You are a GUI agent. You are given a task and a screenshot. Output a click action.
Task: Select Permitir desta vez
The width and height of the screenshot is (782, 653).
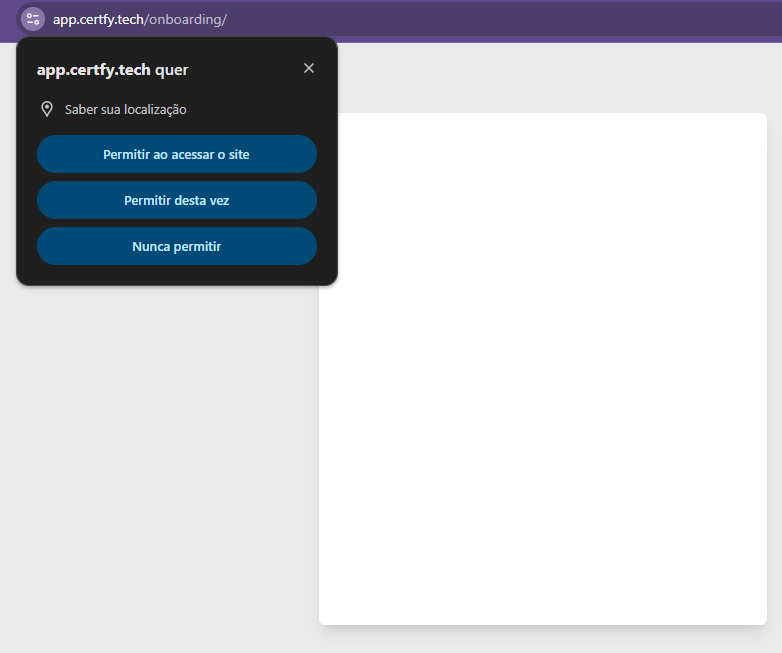point(176,200)
